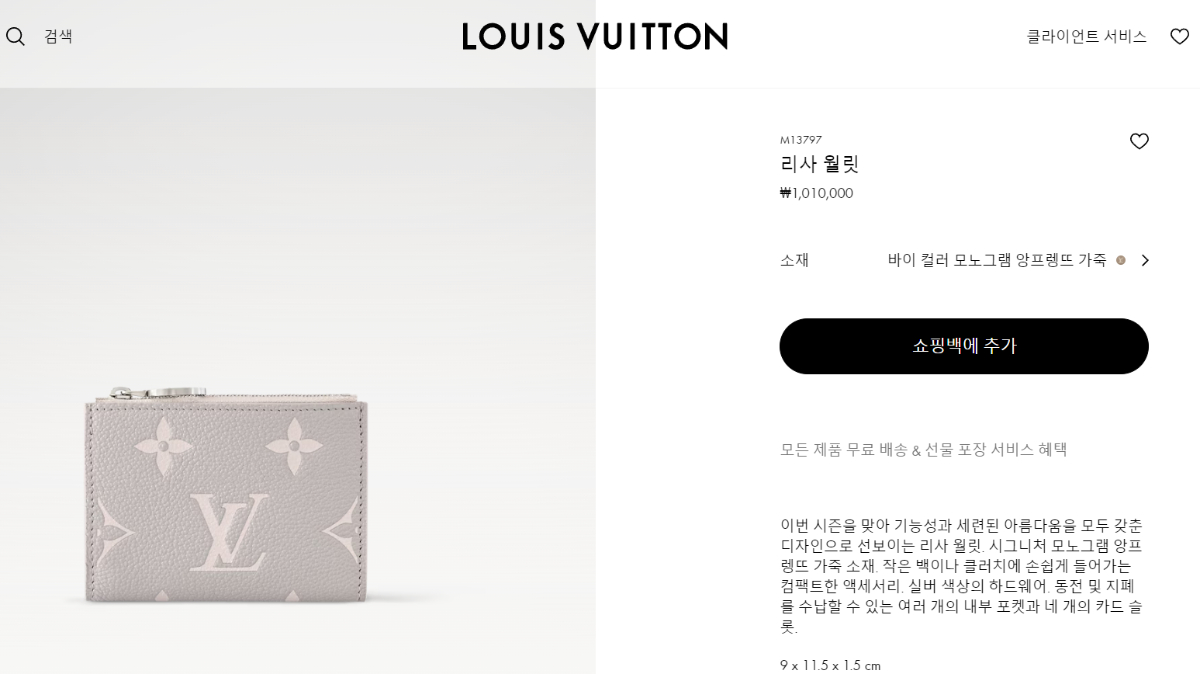The height and width of the screenshot is (674, 1200).
Task: Open 바이 컬러 모노그램 앙프렝뜨 가죽 material selector
Action: coord(997,260)
